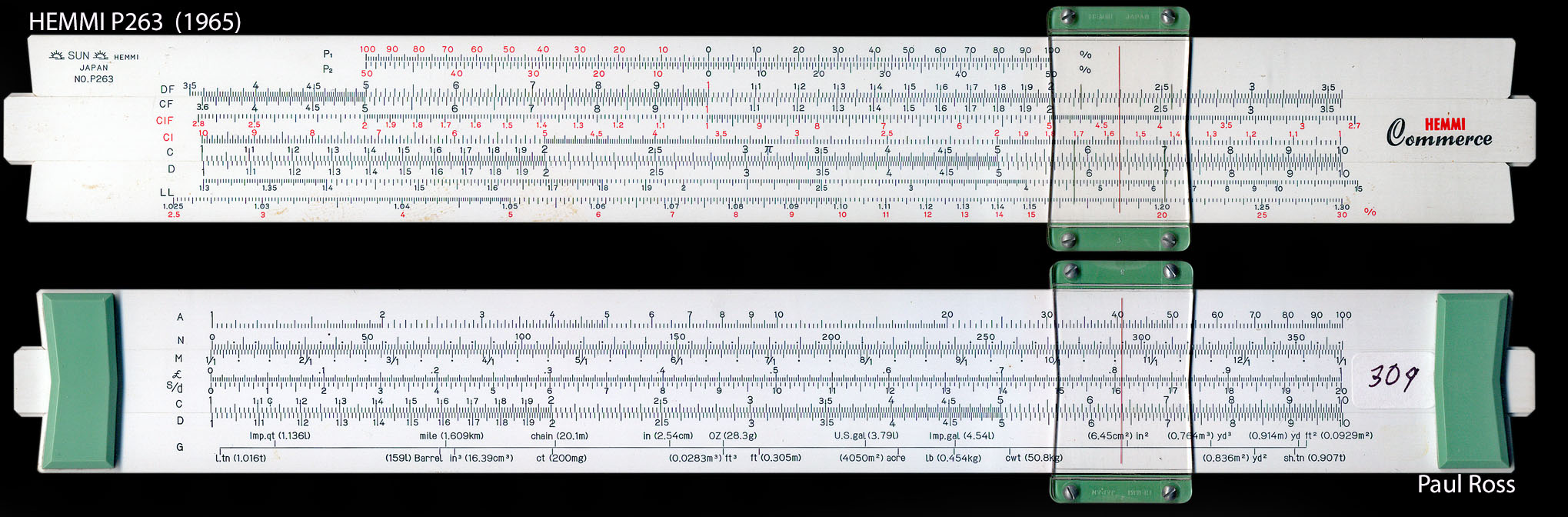1568x517 pixels.
Task: Select the CF scale label
Action: pyautogui.click(x=167, y=104)
